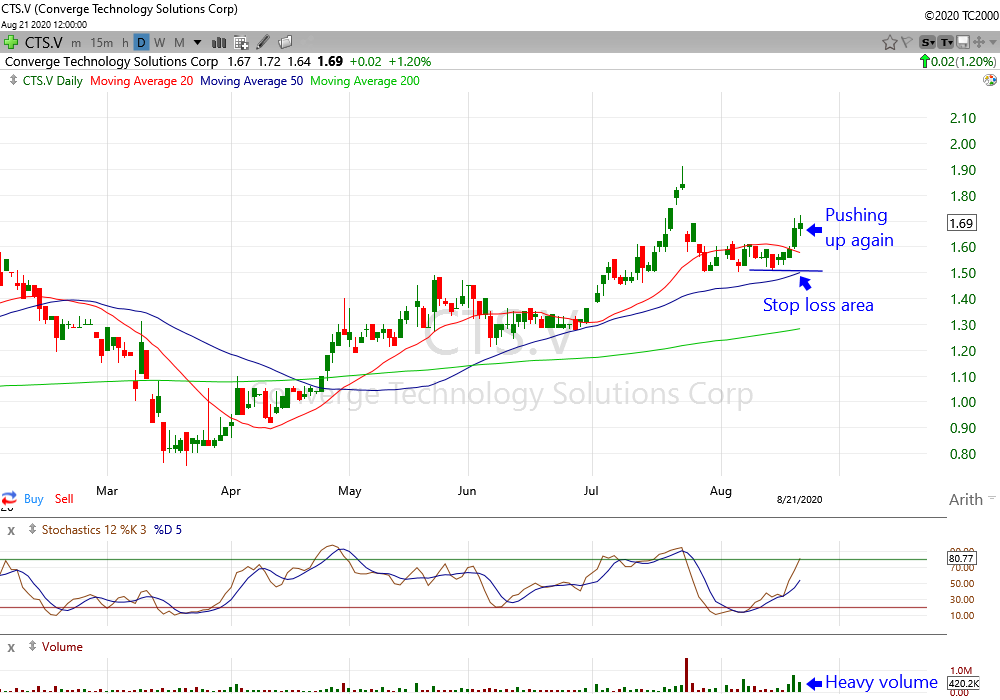The height and width of the screenshot is (700, 1000).
Task: Open the timeframe dropdown arrow after M
Action: [x=198, y=43]
